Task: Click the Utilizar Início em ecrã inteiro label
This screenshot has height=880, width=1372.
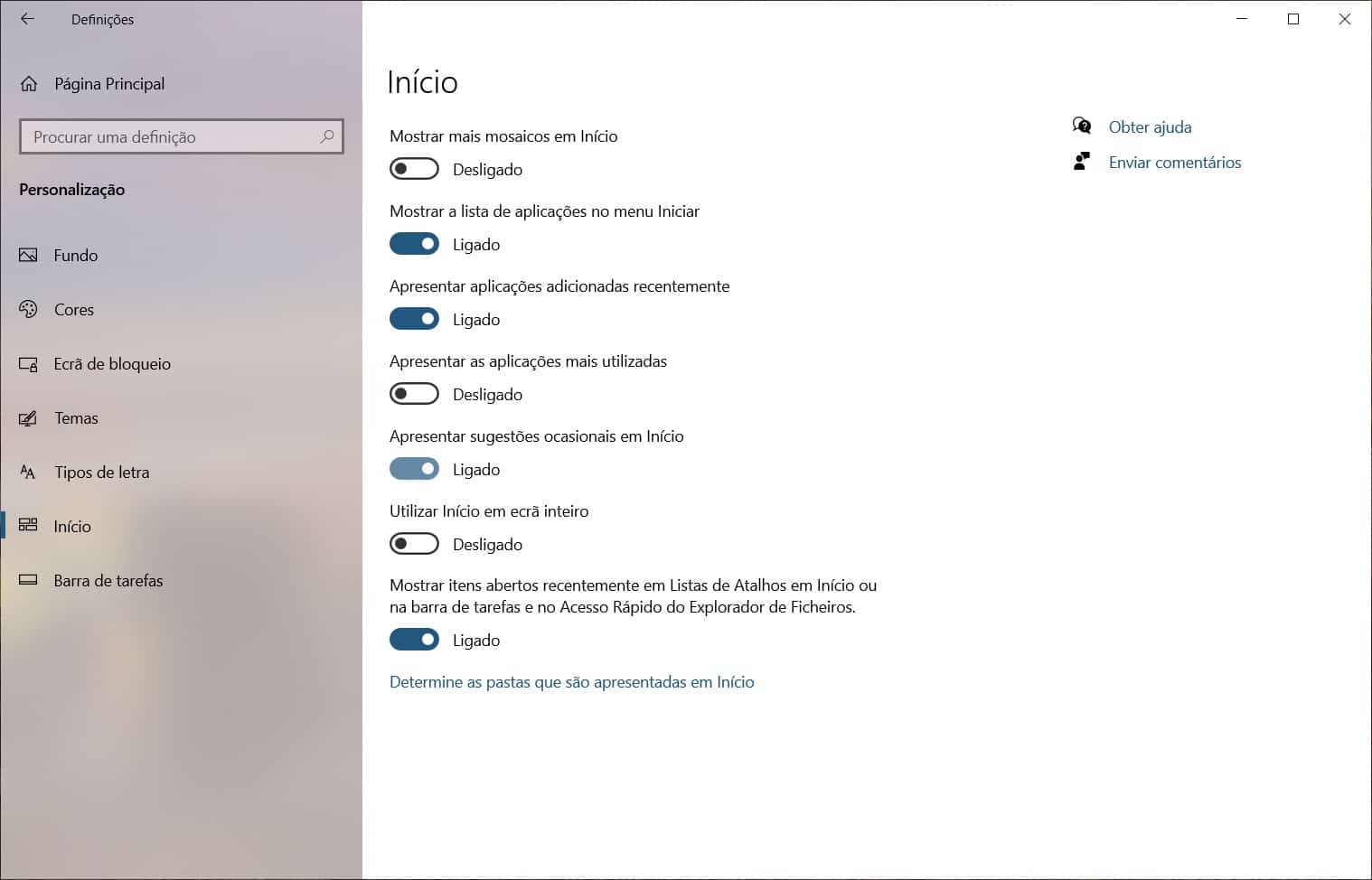Action: [489, 511]
